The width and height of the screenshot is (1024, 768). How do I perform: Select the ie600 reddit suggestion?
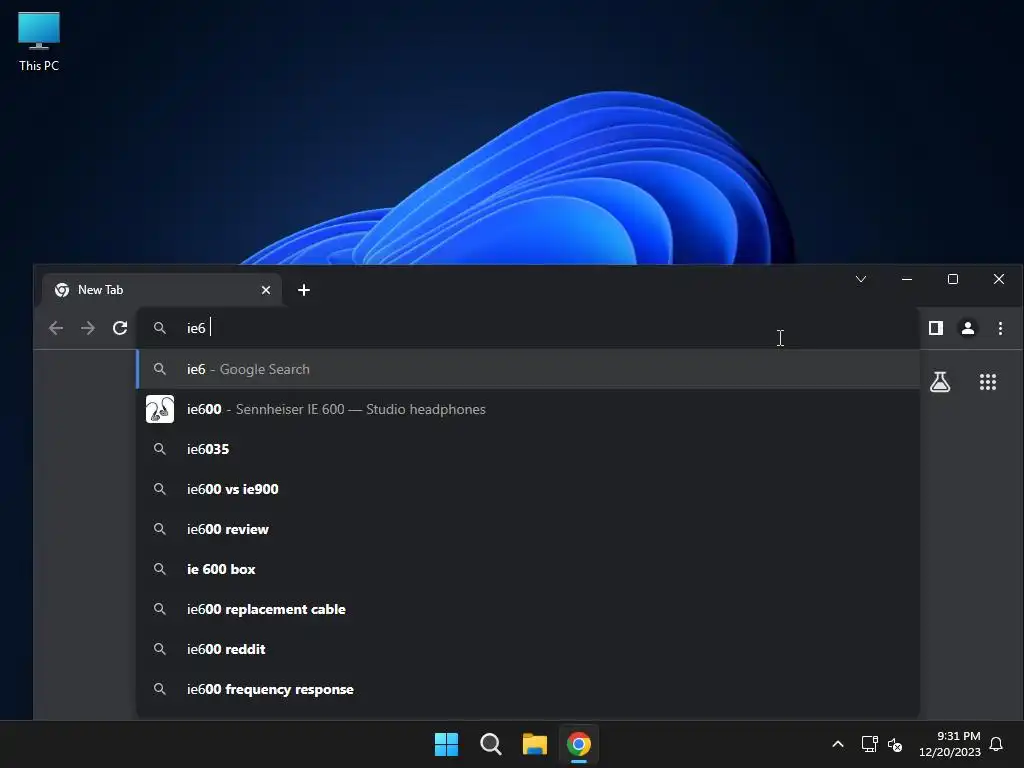click(528, 649)
